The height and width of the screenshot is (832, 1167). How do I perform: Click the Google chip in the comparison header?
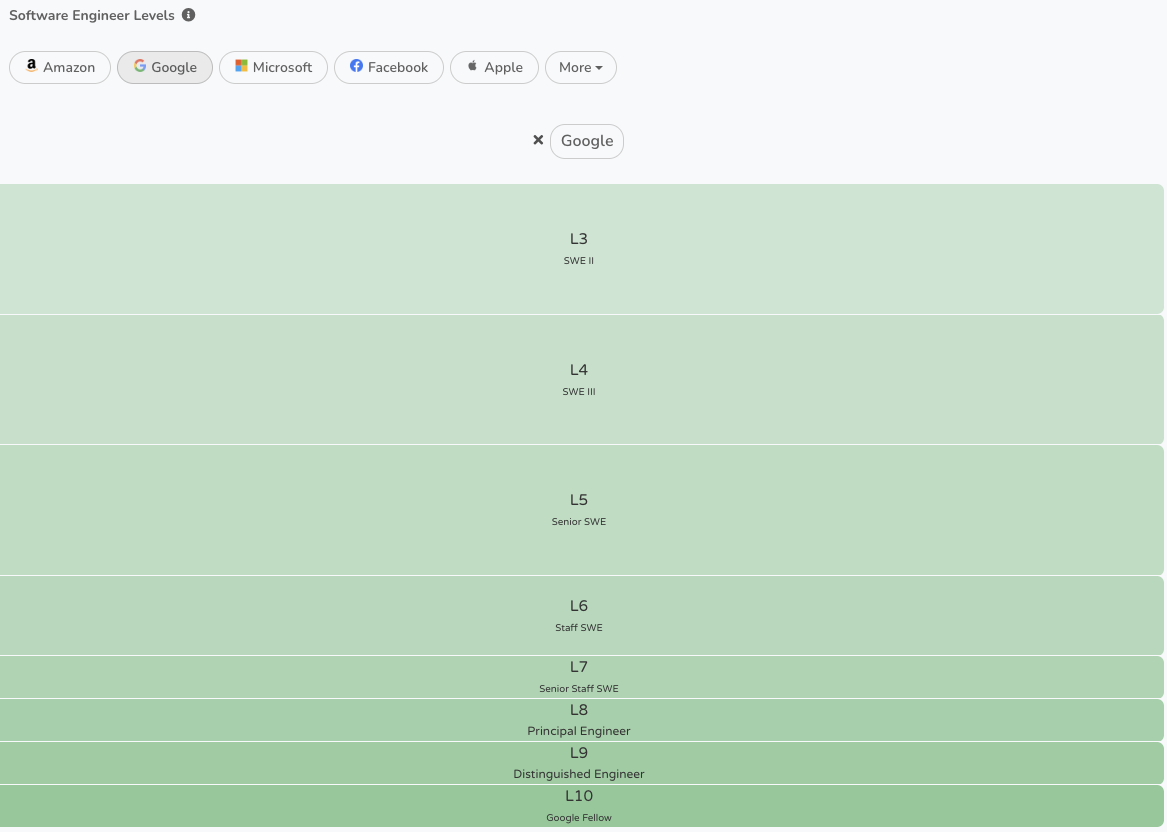(x=586, y=141)
